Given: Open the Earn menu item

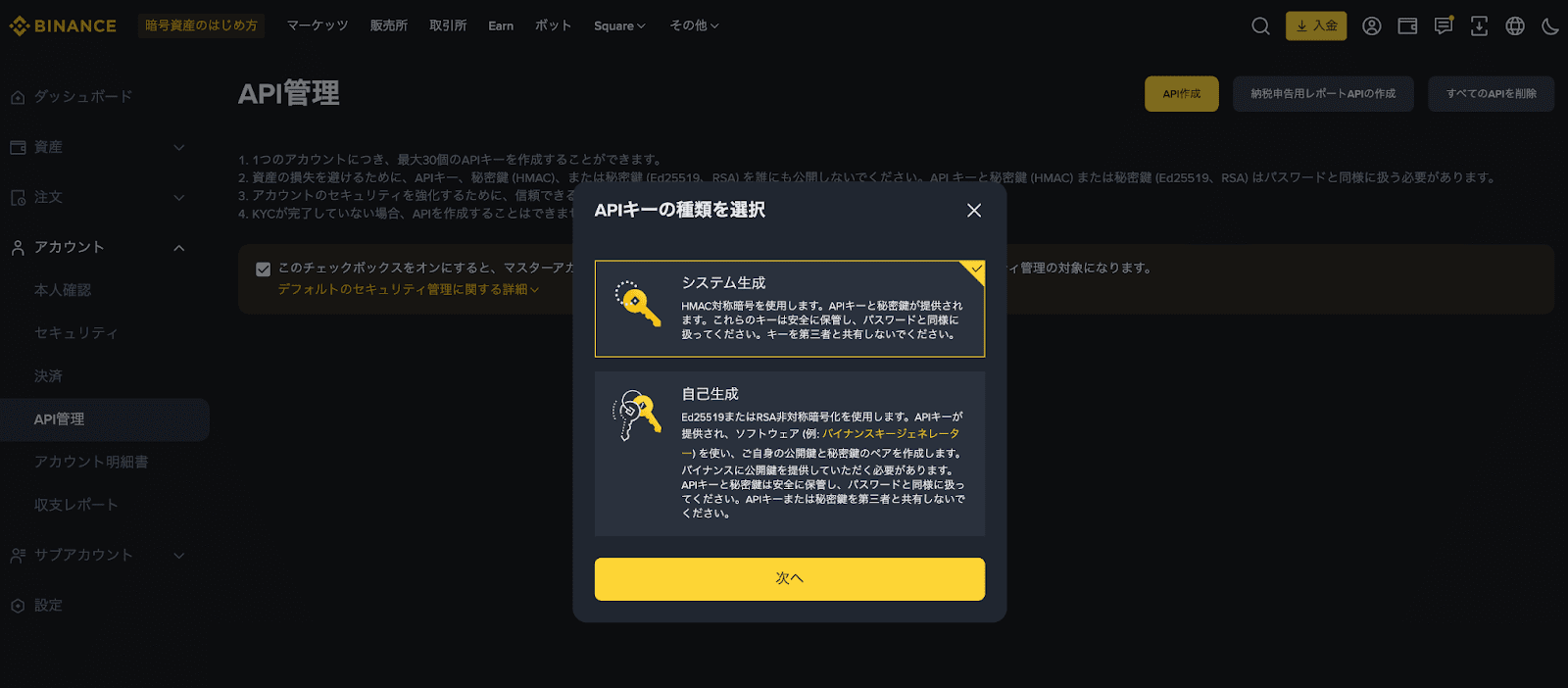Looking at the screenshot, I should click(x=501, y=26).
